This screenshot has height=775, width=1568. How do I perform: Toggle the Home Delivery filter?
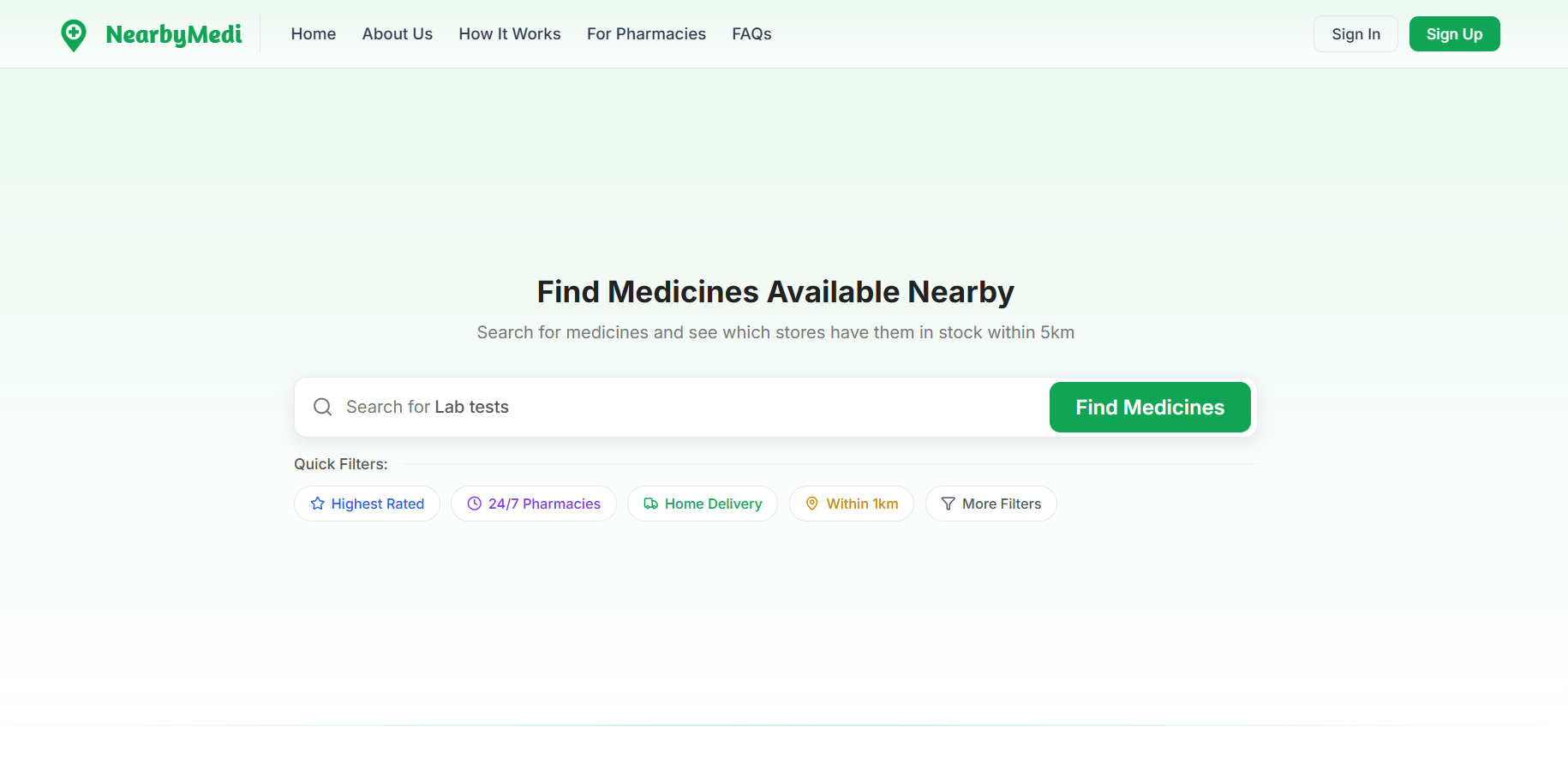[x=703, y=504]
